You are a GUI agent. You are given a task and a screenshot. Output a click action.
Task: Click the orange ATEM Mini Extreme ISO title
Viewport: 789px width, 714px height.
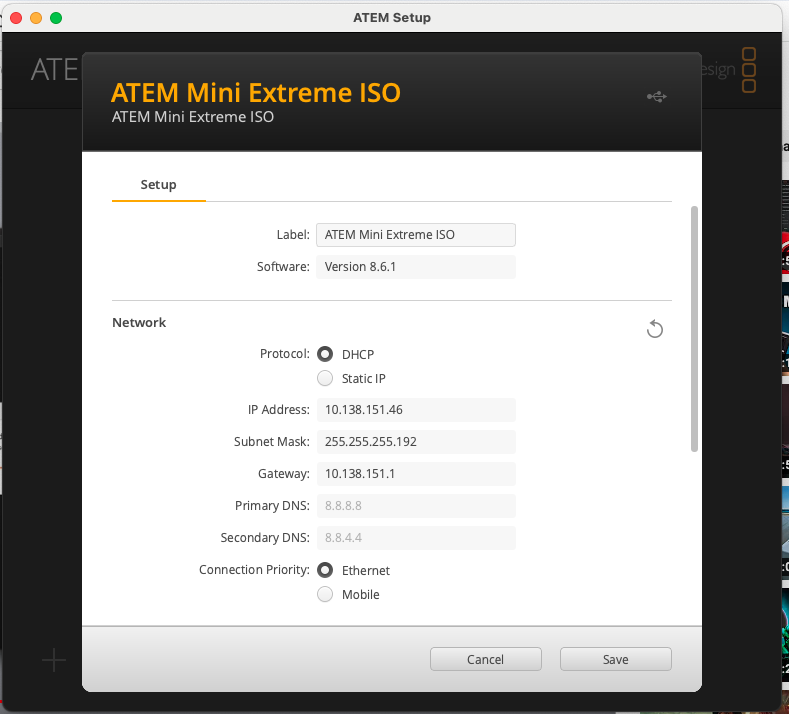[x=256, y=93]
